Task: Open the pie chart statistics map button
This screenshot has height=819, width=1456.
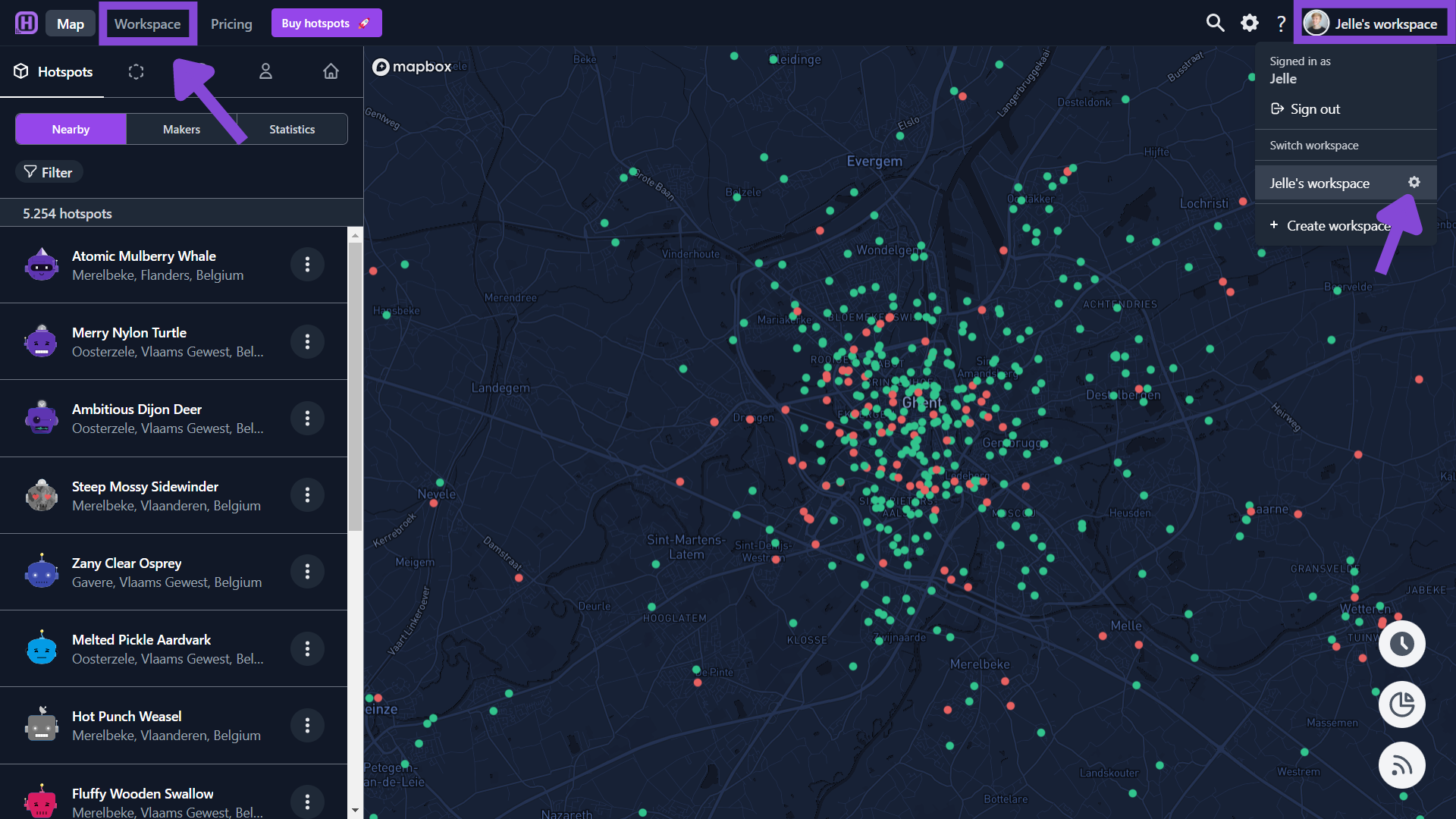Action: click(1402, 704)
